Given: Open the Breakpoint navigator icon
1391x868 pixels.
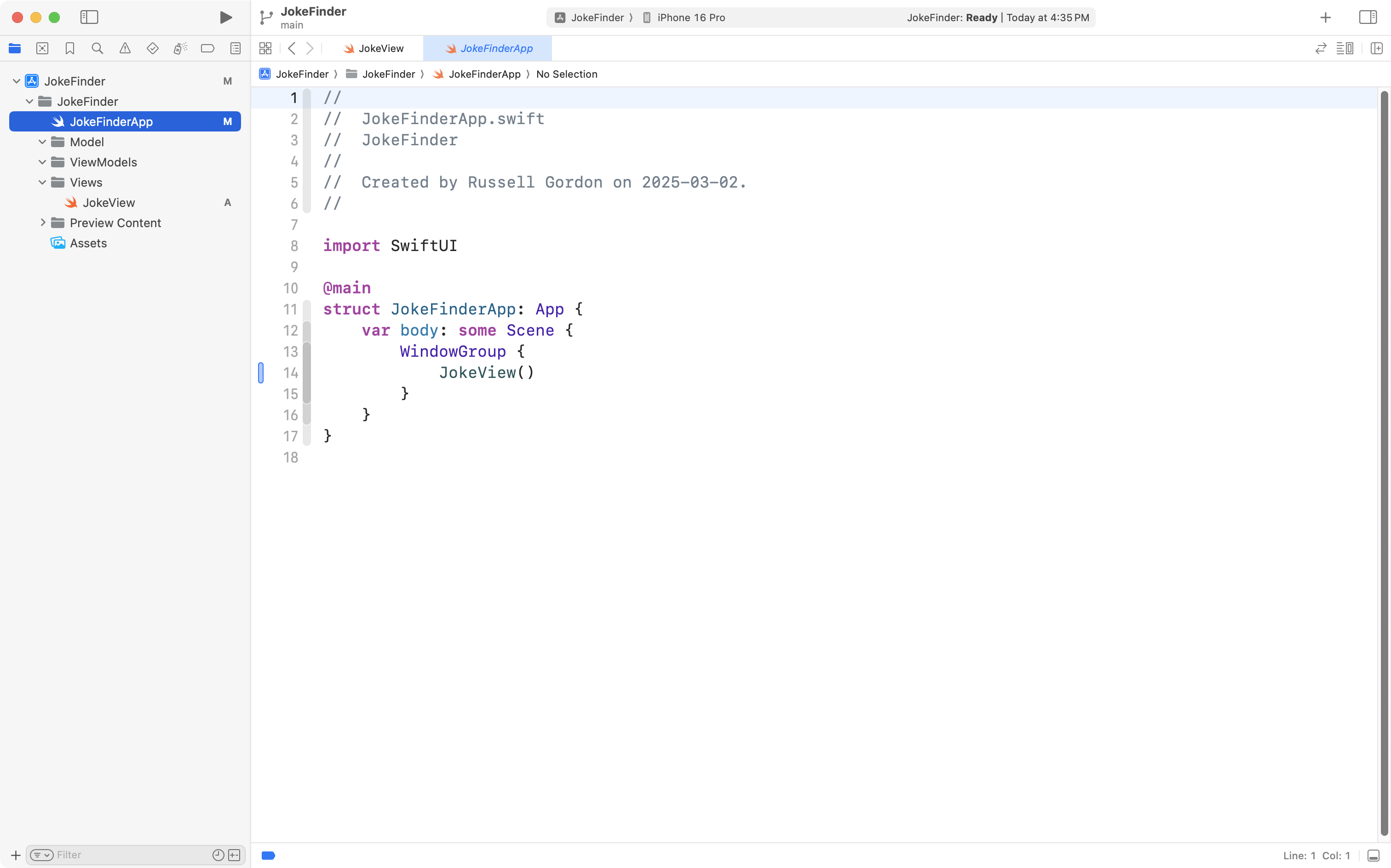Looking at the screenshot, I should 207,49.
